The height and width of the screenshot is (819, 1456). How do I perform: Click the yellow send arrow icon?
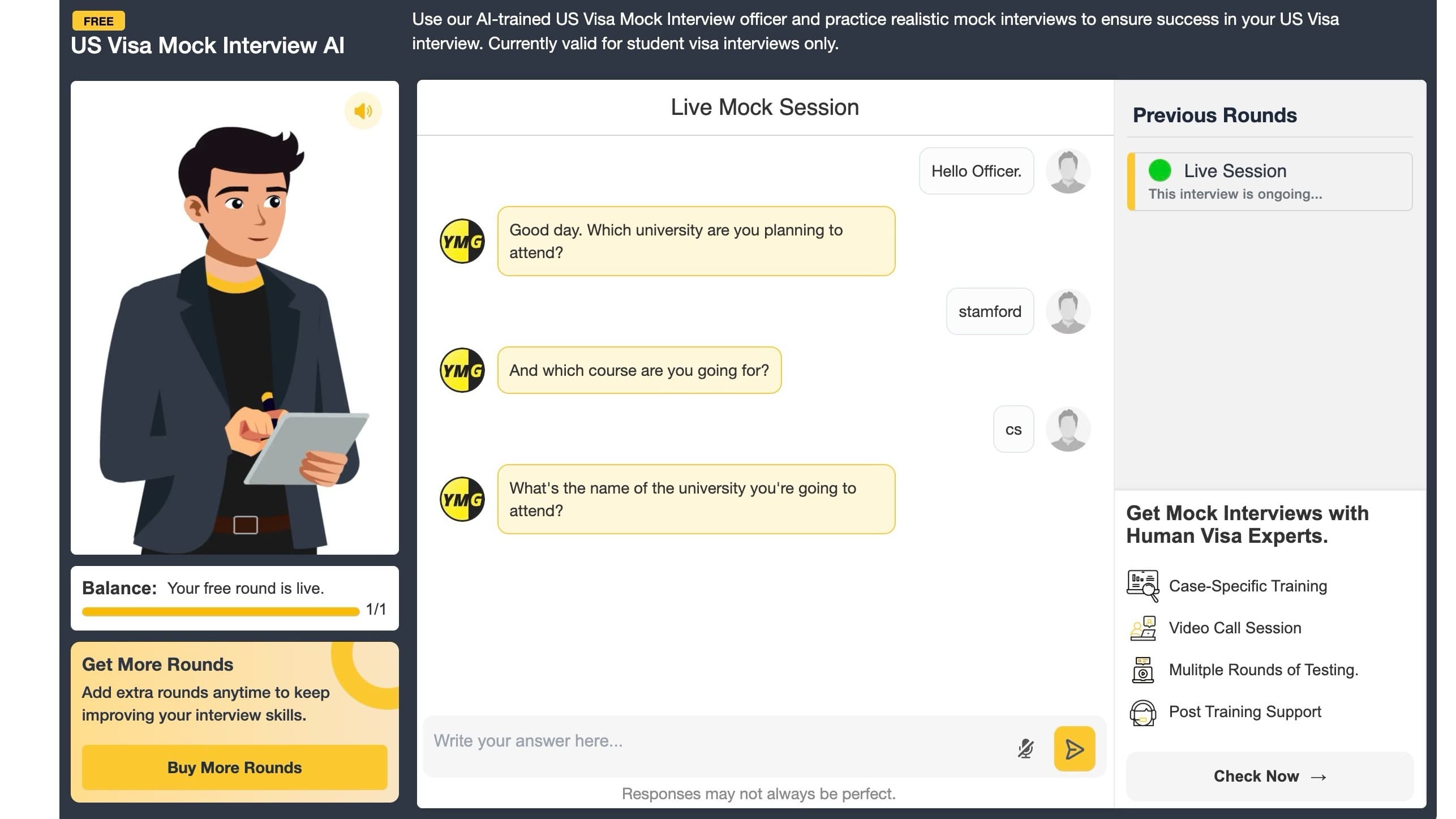[x=1073, y=749]
